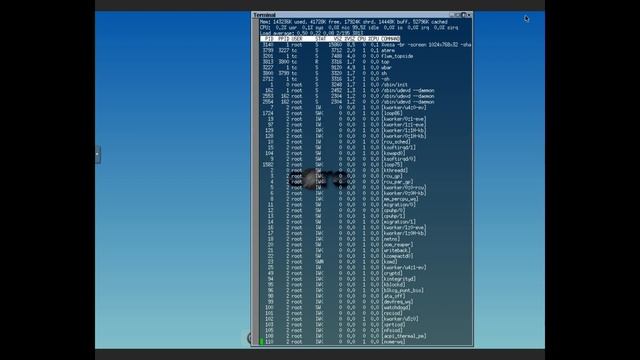
Task: Select the [mm_percpu_wq] process row
Action: pyautogui.click(x=365, y=199)
